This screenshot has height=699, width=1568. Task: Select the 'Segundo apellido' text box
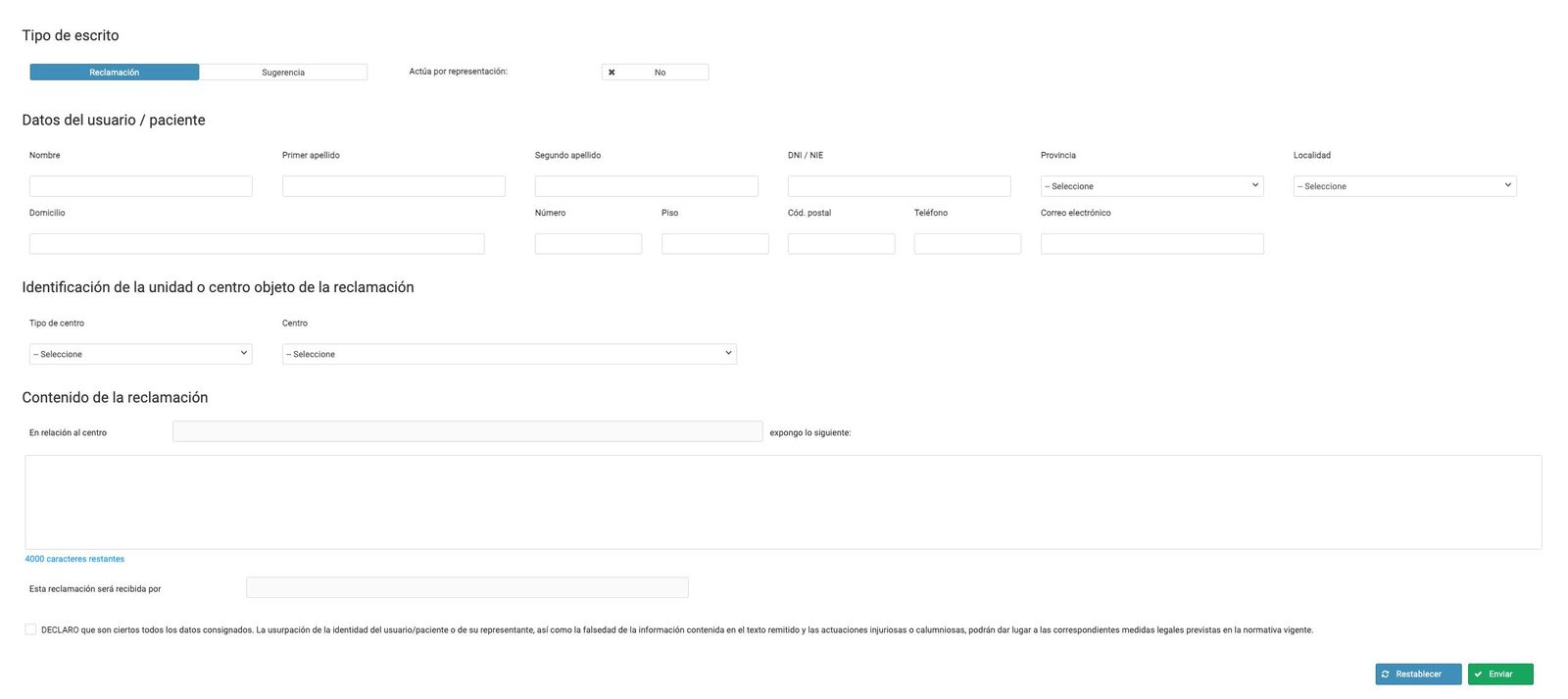click(646, 186)
